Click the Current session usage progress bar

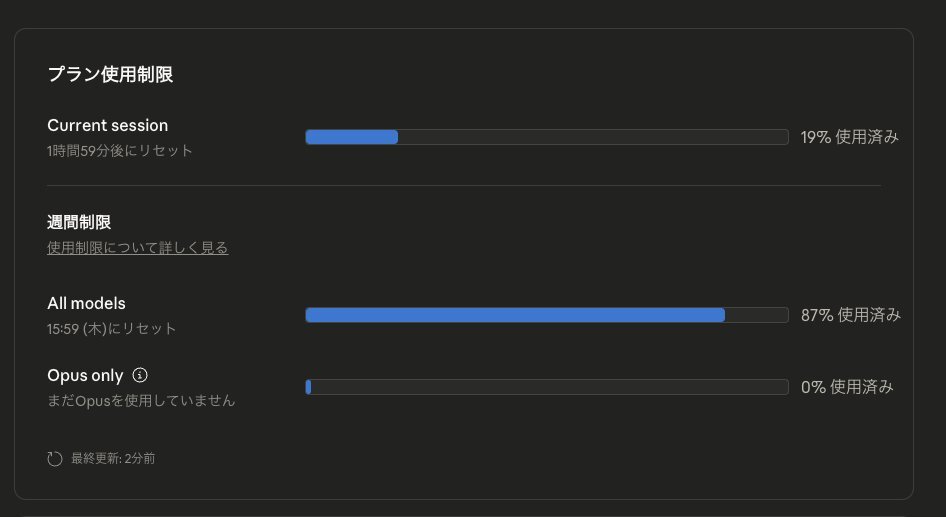point(546,137)
